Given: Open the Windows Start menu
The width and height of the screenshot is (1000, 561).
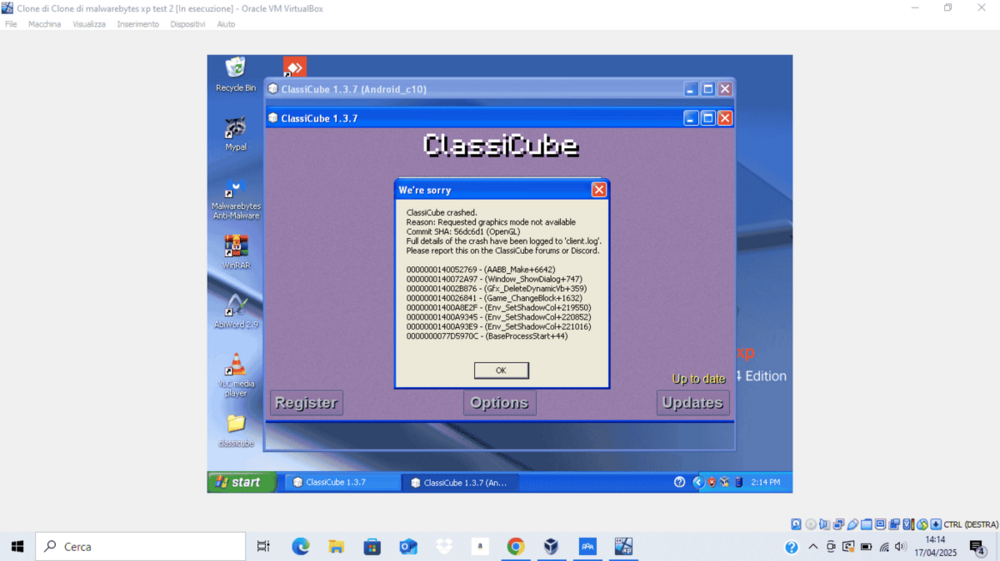Looking at the screenshot, I should click(17, 546).
